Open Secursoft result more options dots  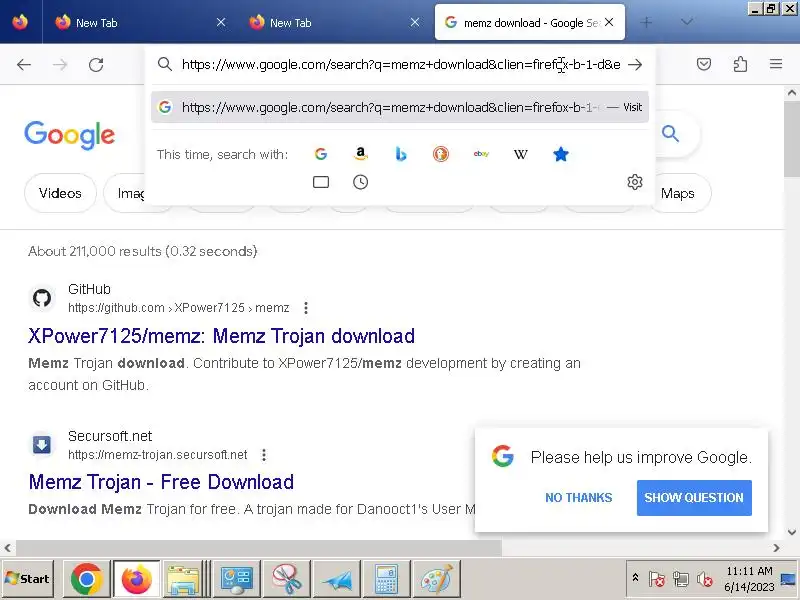264,455
